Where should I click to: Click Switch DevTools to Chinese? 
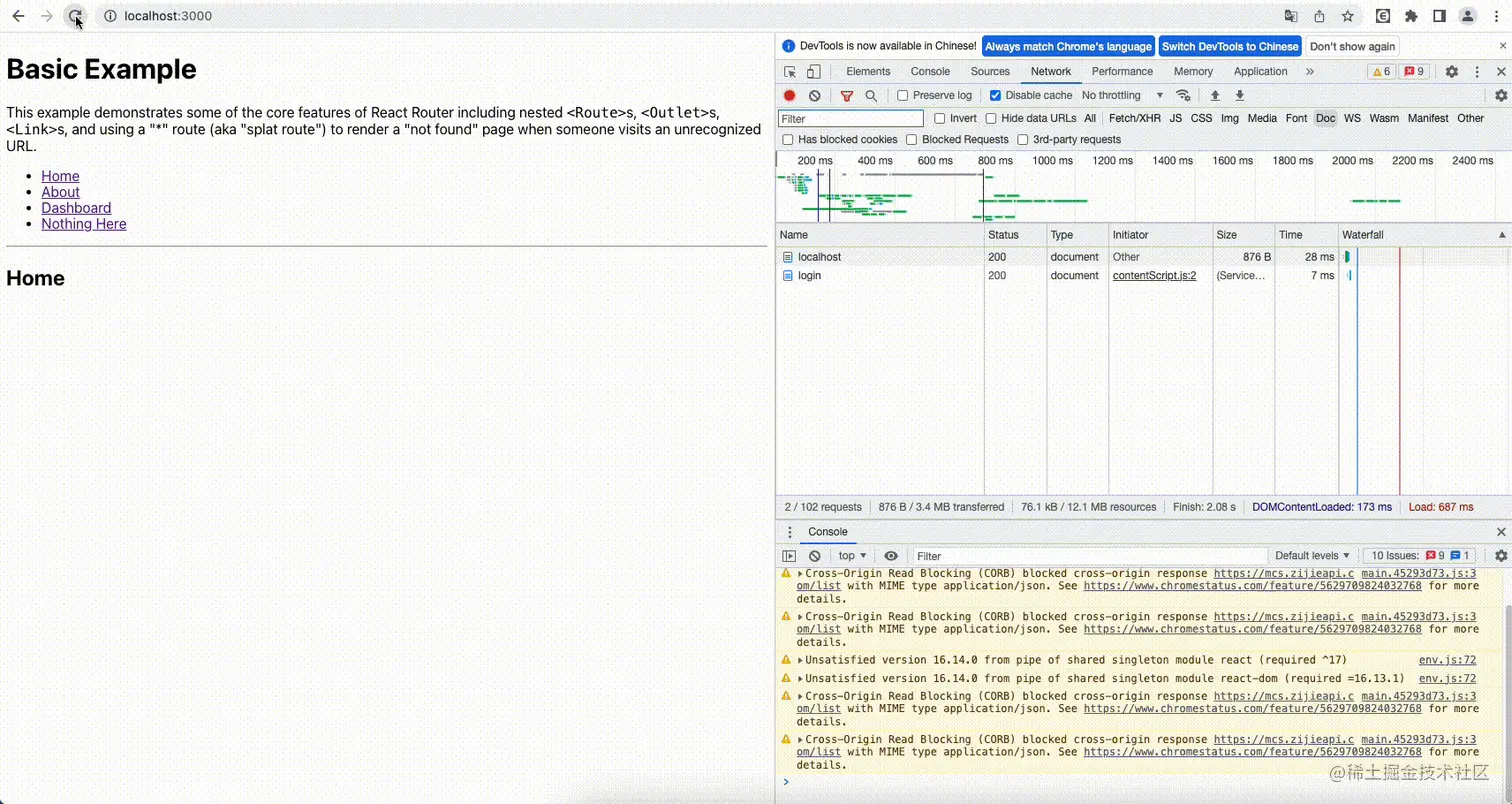tap(1230, 46)
